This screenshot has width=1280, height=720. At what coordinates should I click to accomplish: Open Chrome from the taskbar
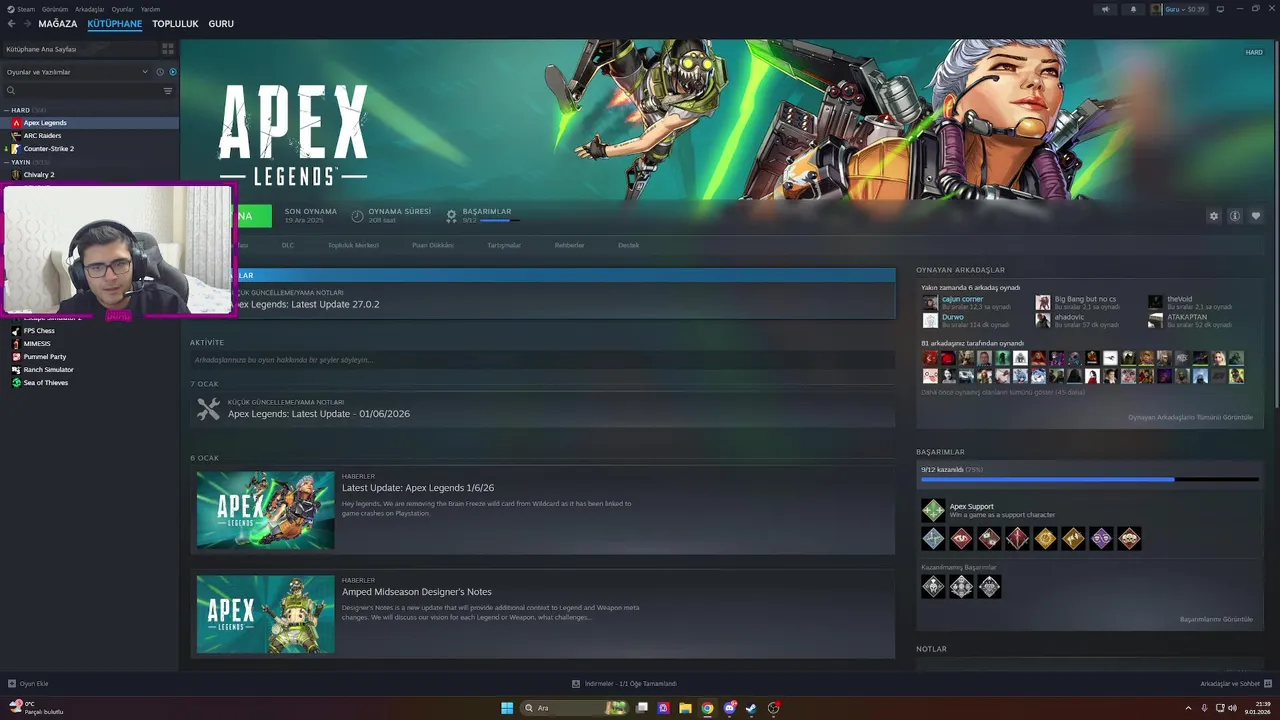(x=707, y=708)
